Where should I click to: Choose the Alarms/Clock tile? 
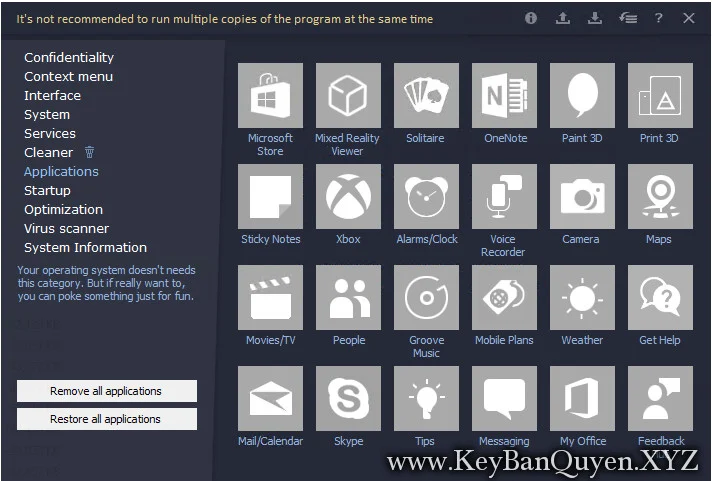click(x=426, y=196)
